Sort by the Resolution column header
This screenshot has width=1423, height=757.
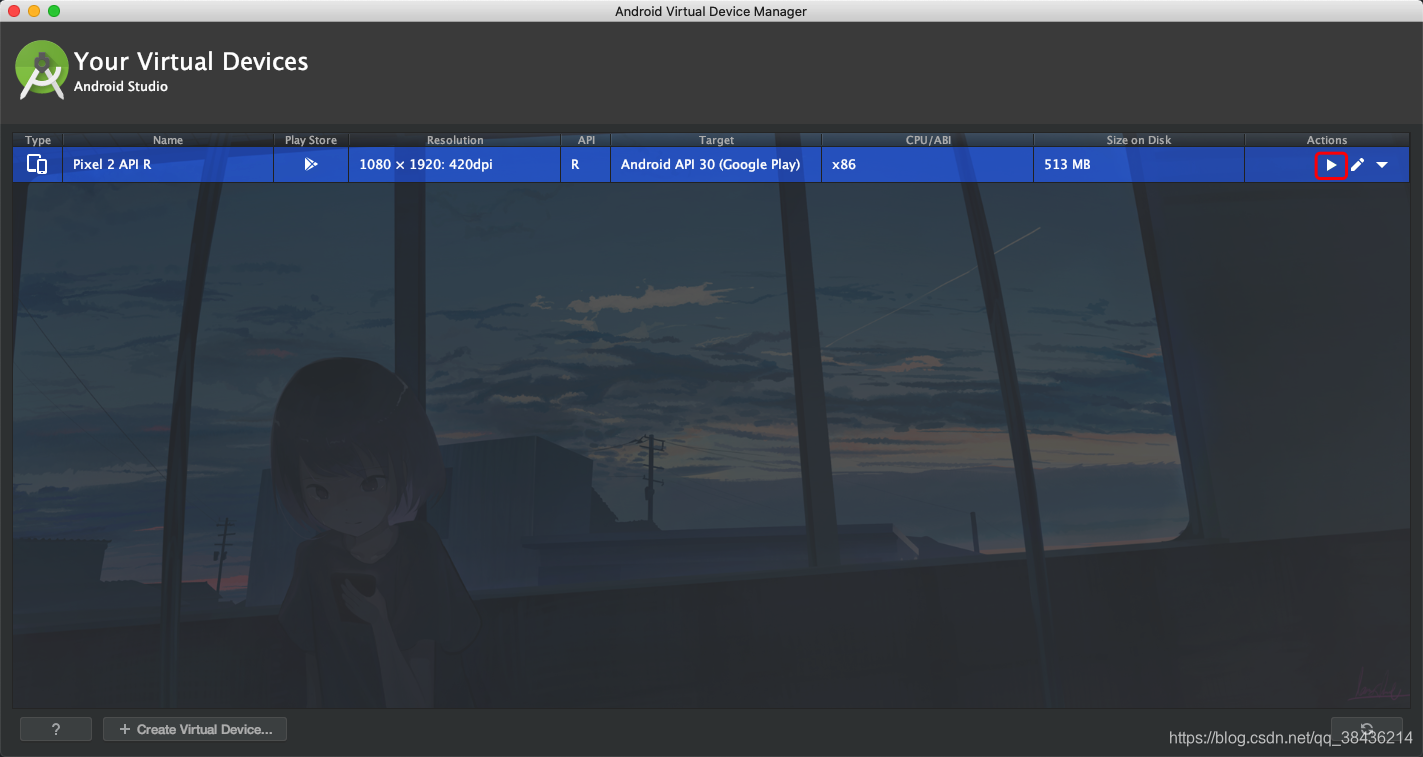coord(455,140)
